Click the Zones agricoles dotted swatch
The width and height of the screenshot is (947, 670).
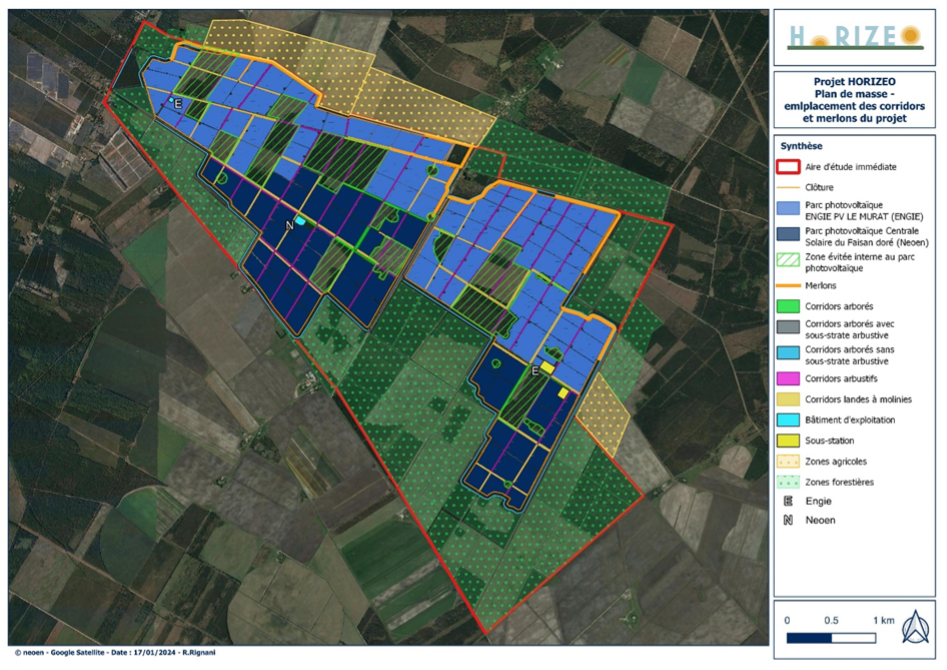(789, 461)
